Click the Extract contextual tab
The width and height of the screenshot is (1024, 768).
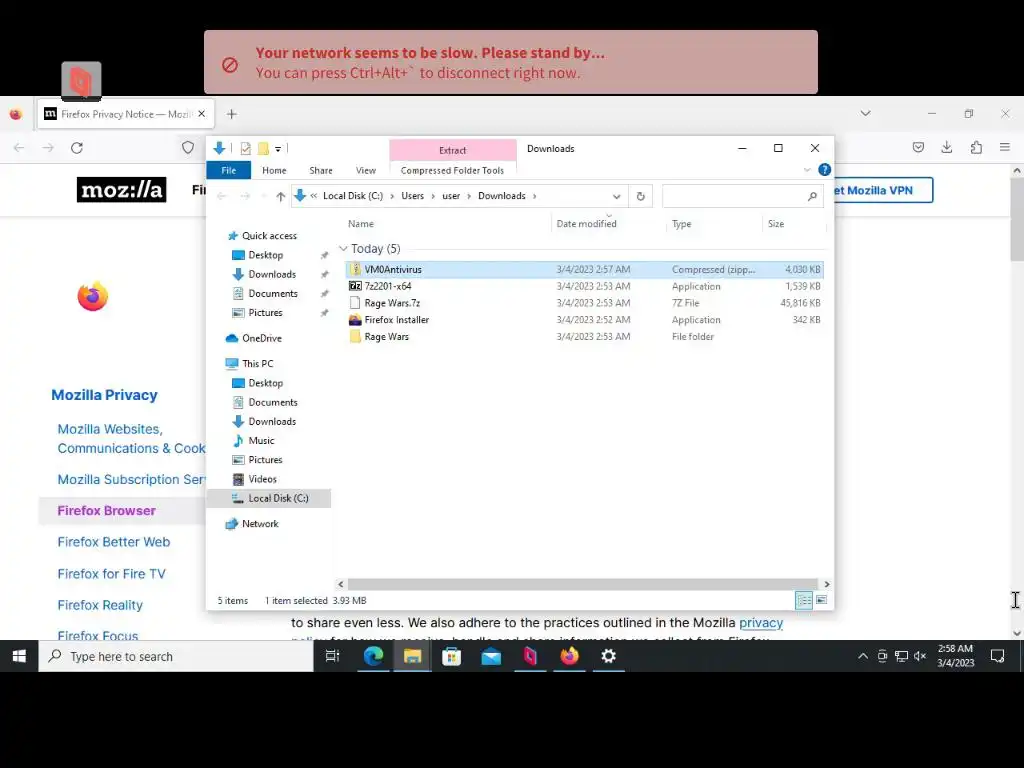coord(453,150)
